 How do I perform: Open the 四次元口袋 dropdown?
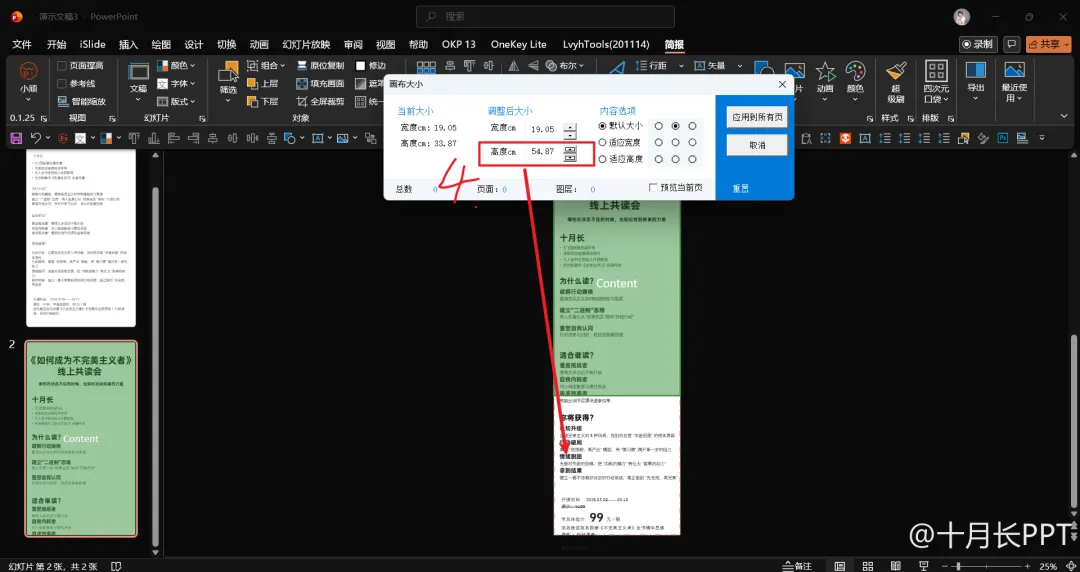(x=936, y=81)
